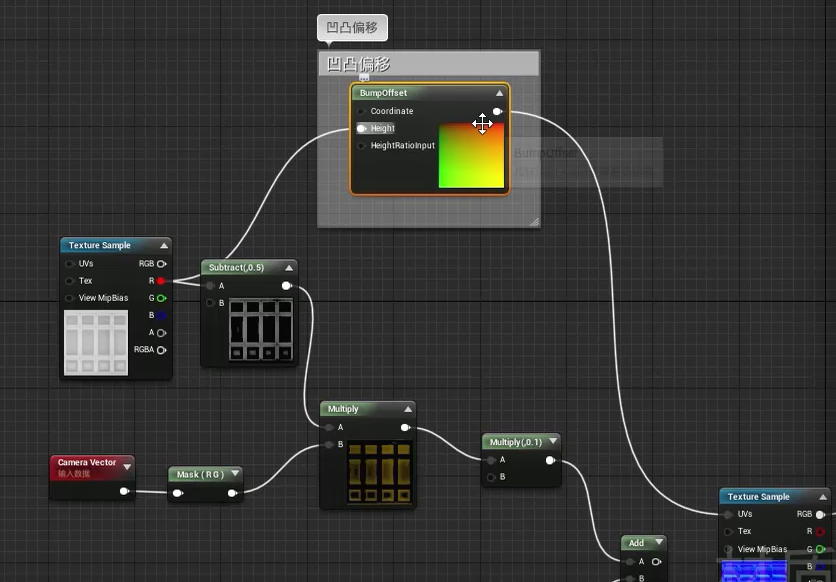This screenshot has width=836, height=582.
Task: Select the plain Multiply node title
Action: (343, 409)
